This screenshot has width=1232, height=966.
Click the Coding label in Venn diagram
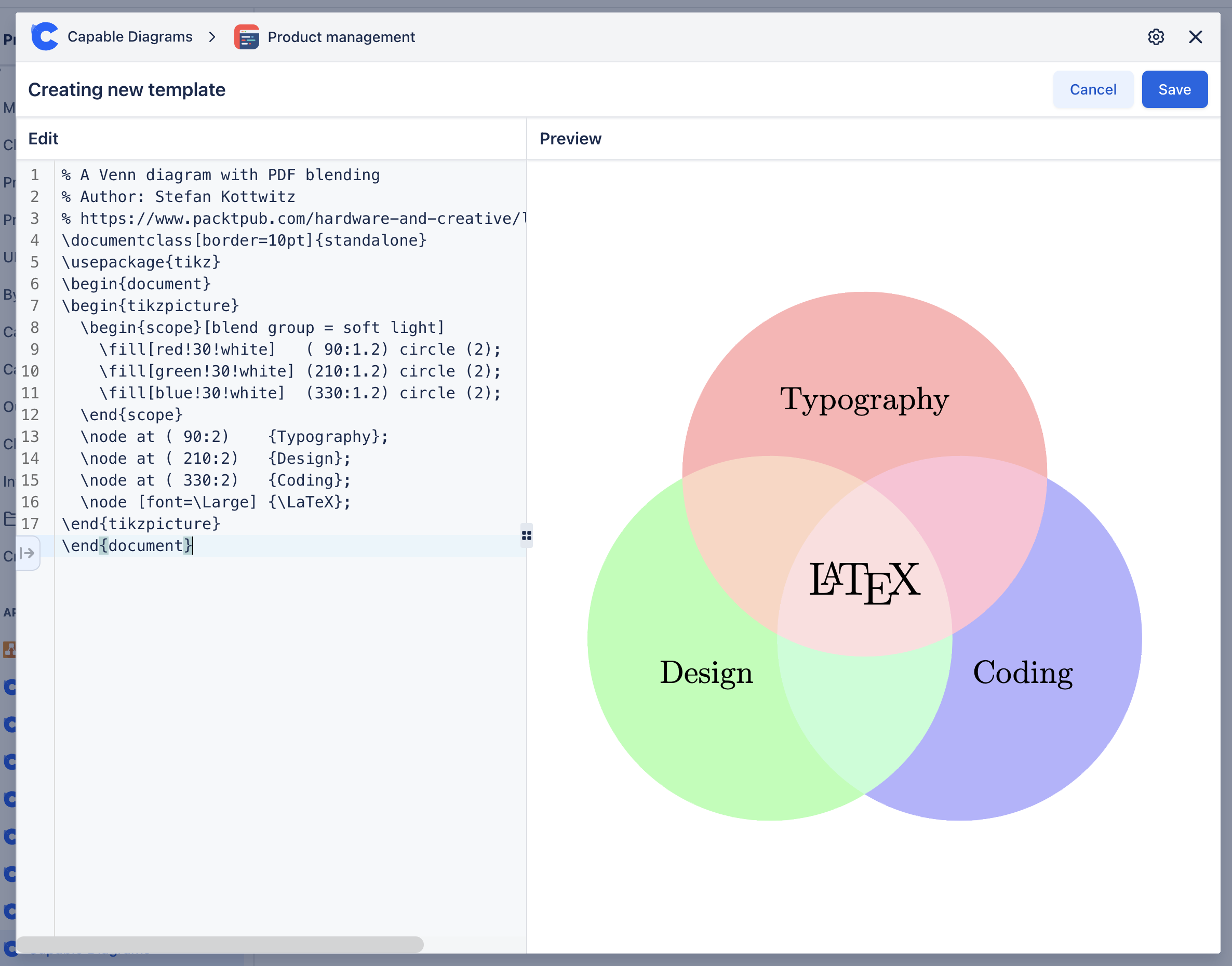1022,673
